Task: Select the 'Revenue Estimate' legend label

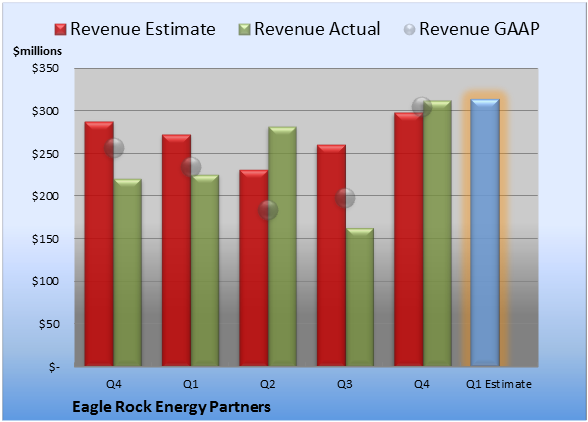Action: pos(143,29)
